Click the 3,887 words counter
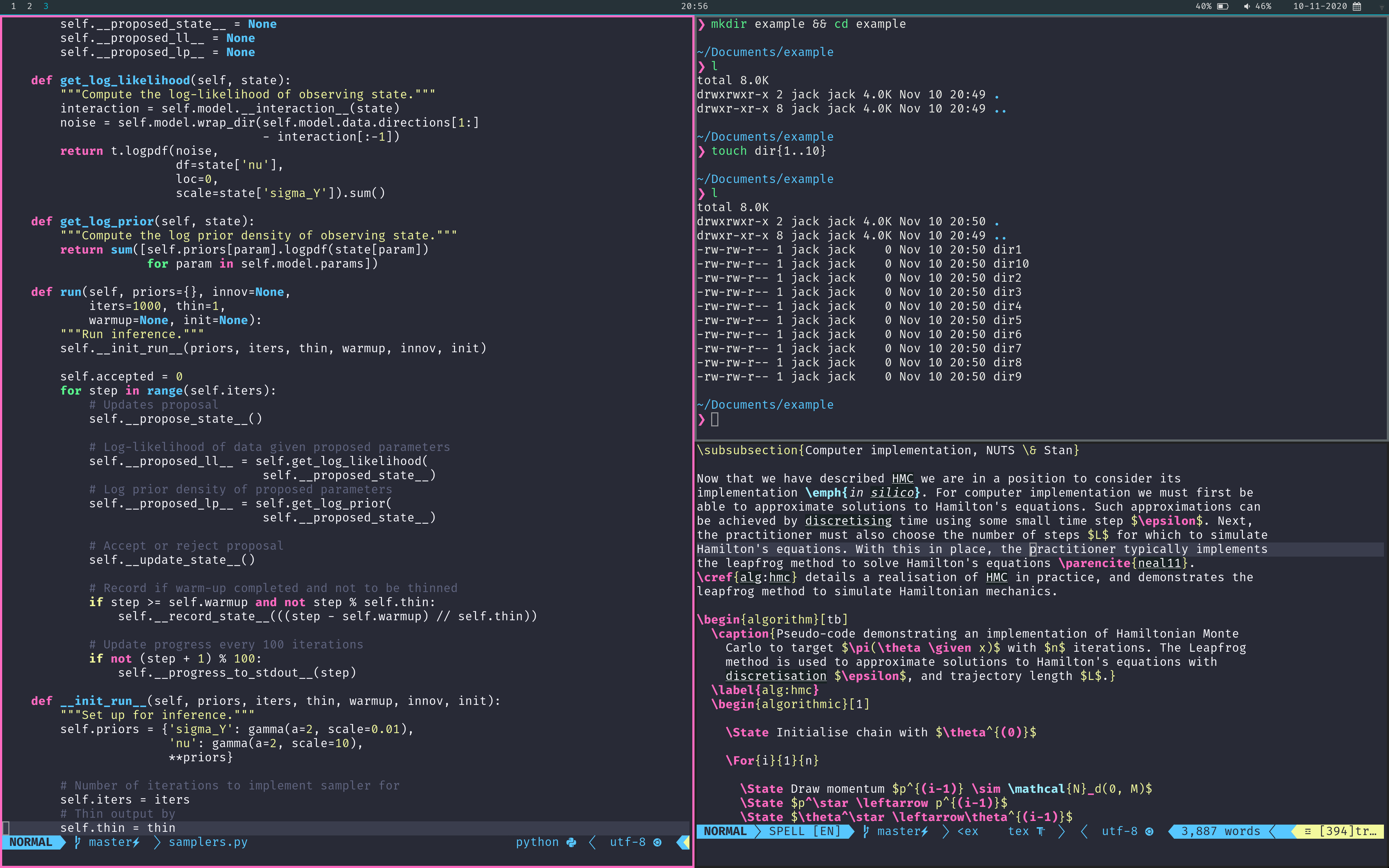 pyautogui.click(x=1220, y=831)
